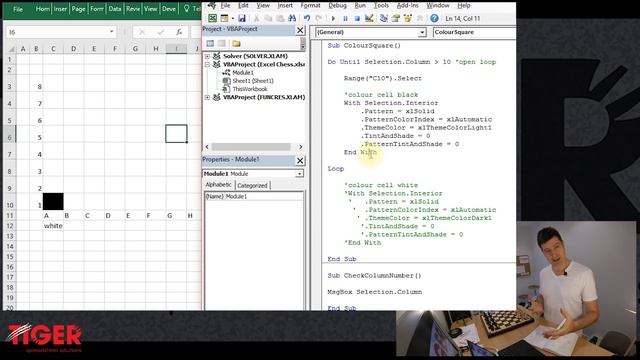Screen dimensions: 640x360
Task: Click View Code icon in Project pane
Action: [x=210, y=43]
